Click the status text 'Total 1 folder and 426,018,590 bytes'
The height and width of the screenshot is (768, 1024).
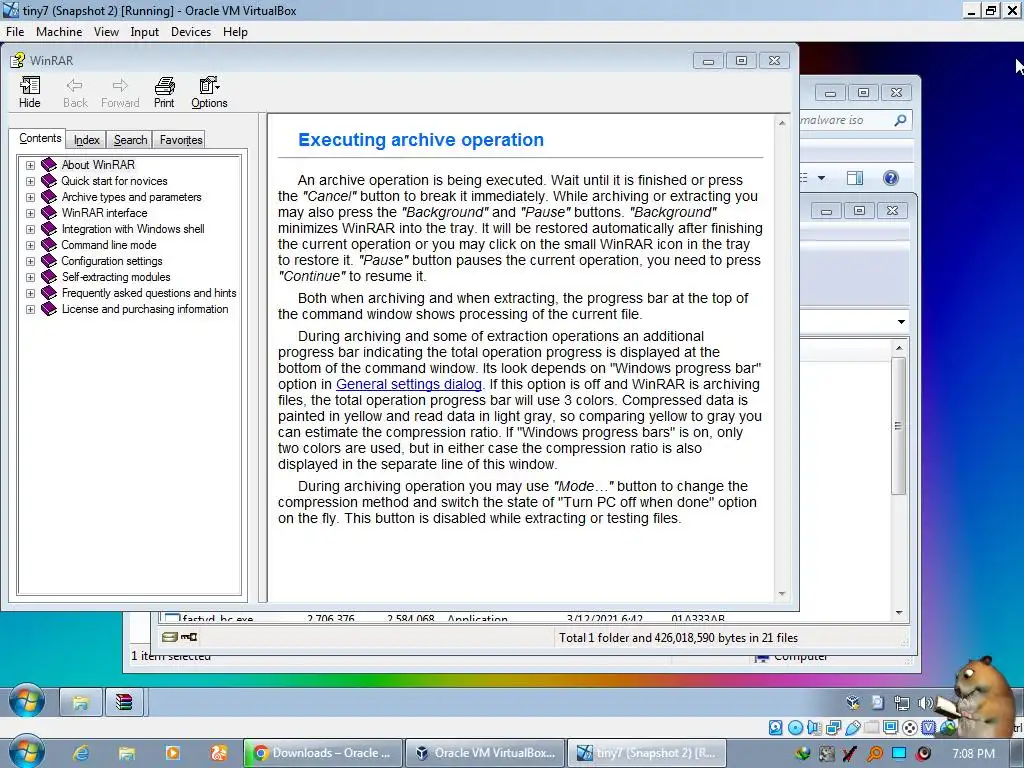pos(678,637)
